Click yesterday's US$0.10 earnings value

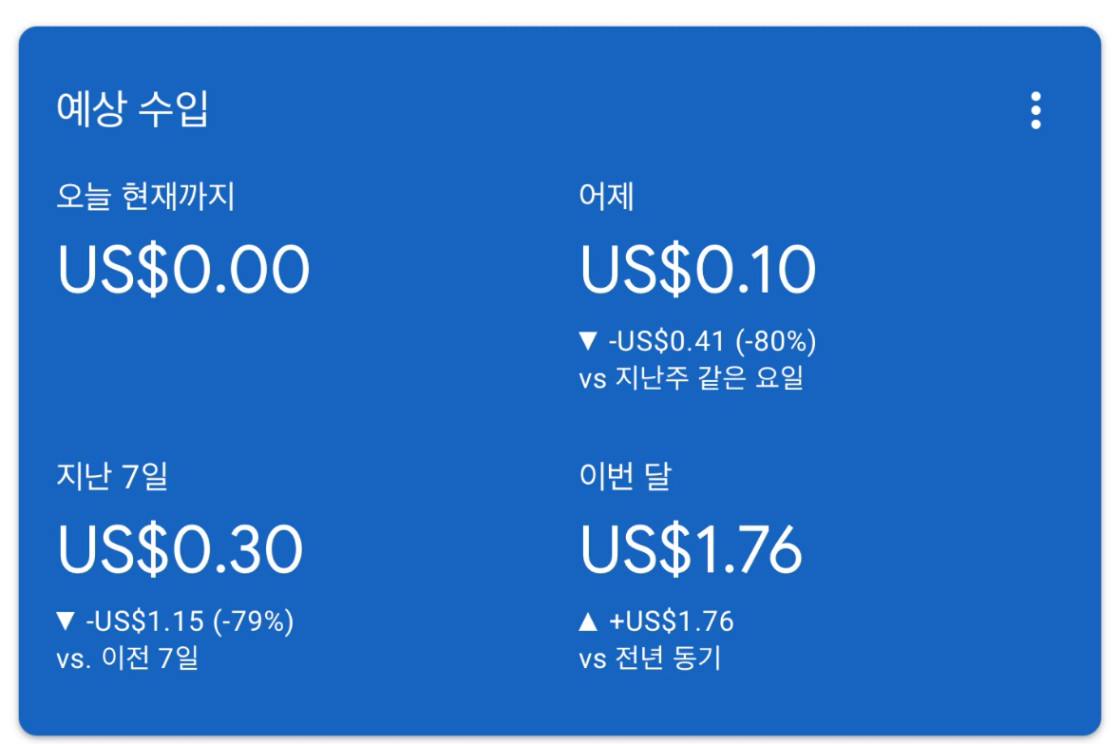(698, 270)
